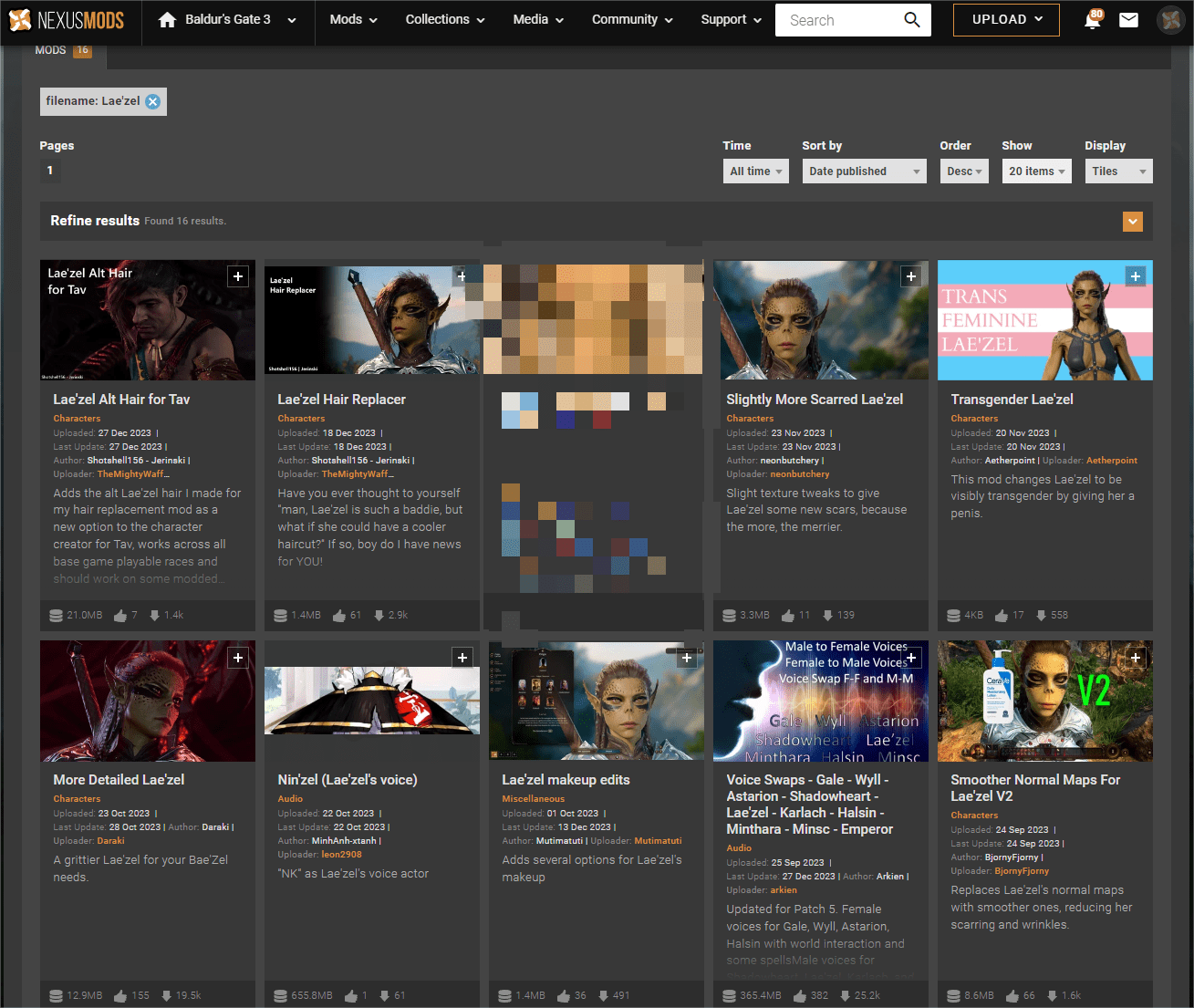This screenshot has height=1008, width=1194.
Task: Open Lae'zel Hair Replacer mod title
Action: (x=341, y=400)
